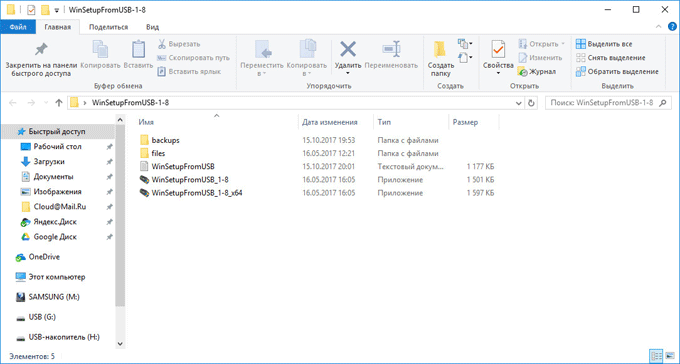This screenshot has height=364, width=680.
Task: Click the Back navigation arrow
Action: pos(13,103)
